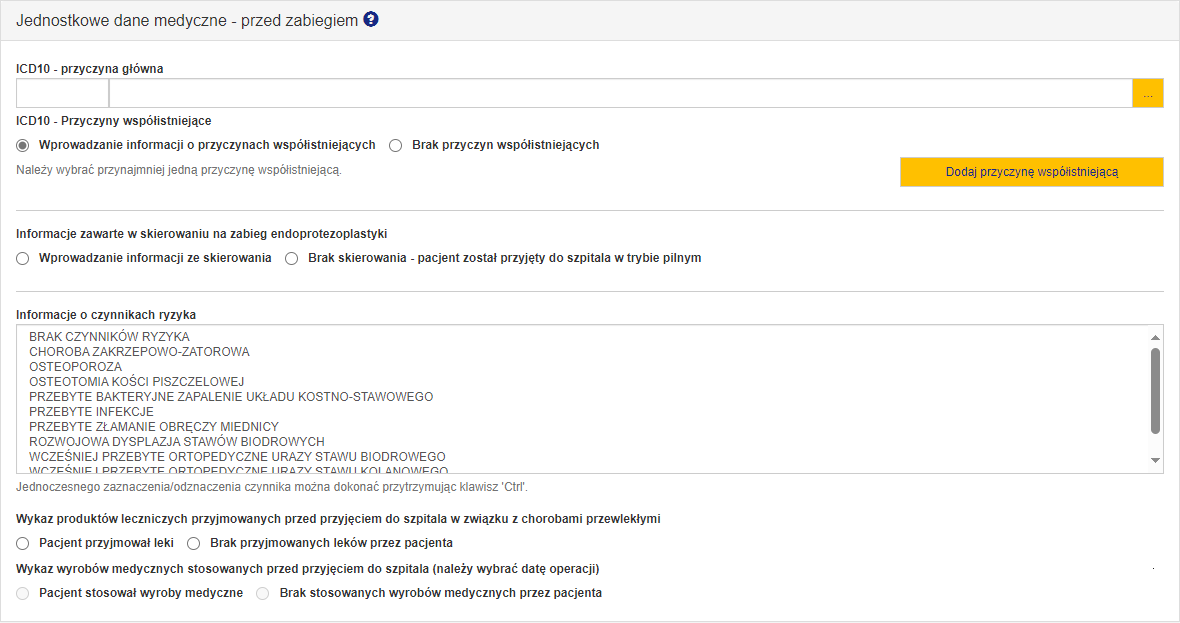
Task: Click the ICD10 code input field
Action: pyautogui.click(x=62, y=93)
